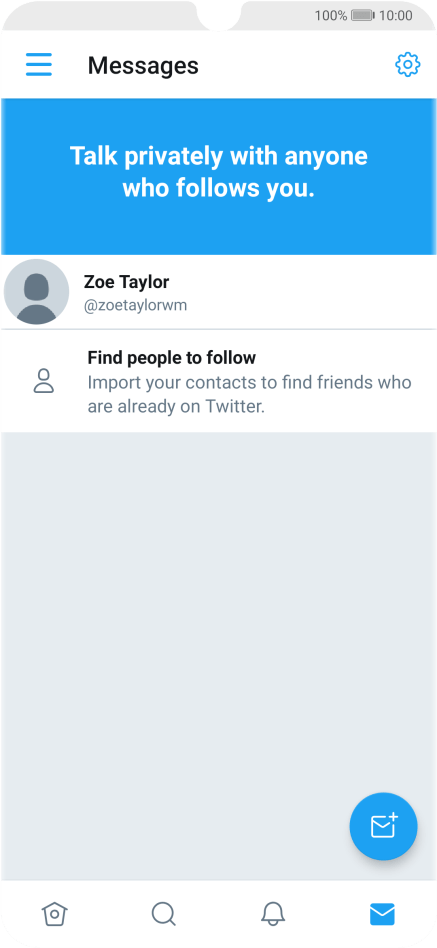Open the Search tab magnifier icon

(x=163, y=914)
